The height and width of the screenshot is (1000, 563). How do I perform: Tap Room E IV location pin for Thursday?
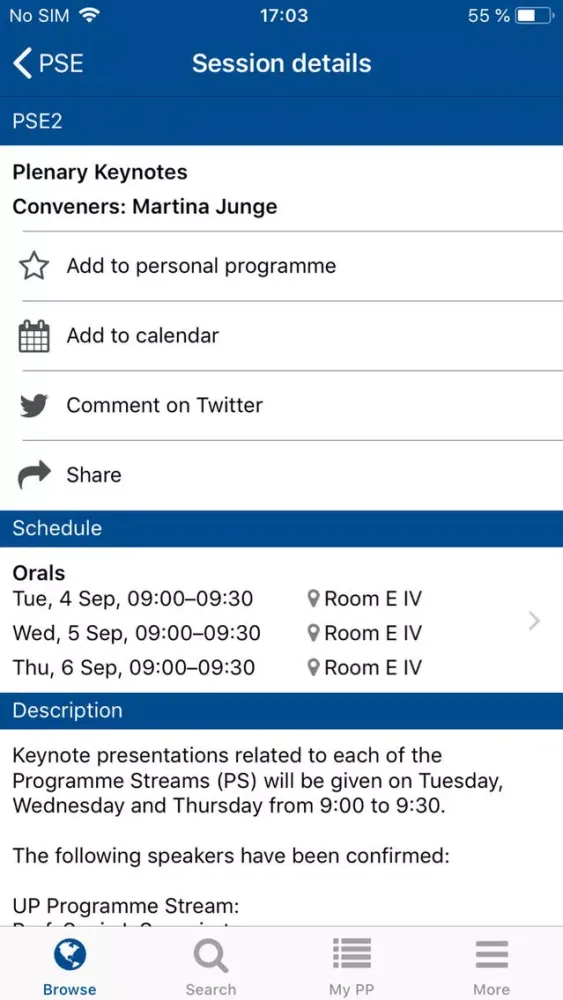pyautogui.click(x=313, y=668)
